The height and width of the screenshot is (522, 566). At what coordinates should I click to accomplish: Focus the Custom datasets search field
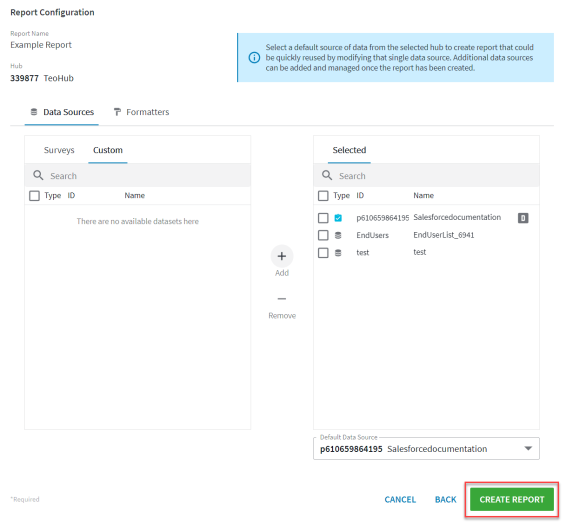pos(138,175)
